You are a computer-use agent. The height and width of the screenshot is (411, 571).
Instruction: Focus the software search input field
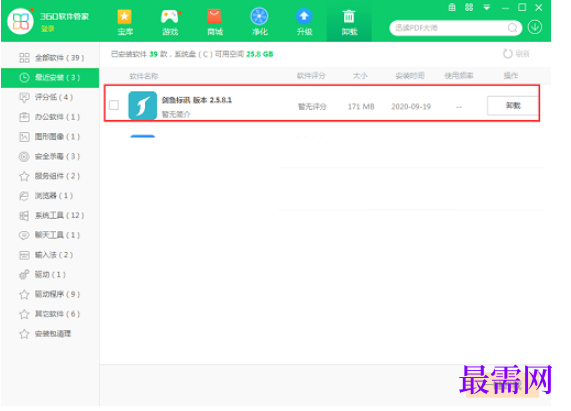coord(450,28)
